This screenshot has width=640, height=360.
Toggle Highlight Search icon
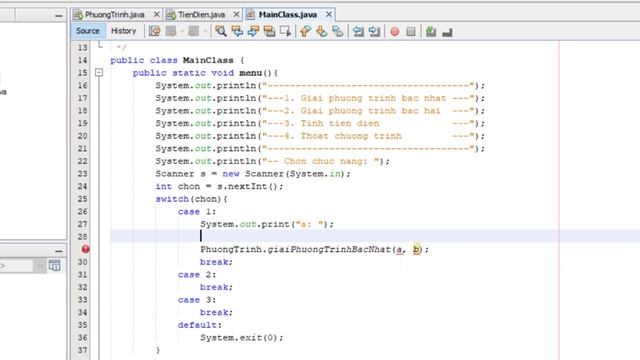(x=269, y=31)
